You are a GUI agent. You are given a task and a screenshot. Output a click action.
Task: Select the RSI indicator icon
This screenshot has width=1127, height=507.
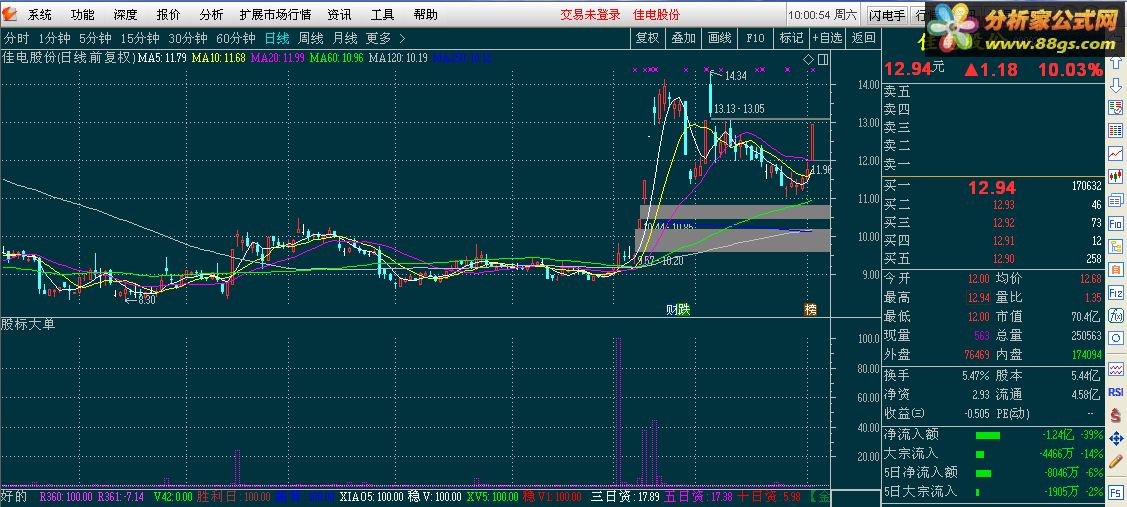tap(1116, 392)
